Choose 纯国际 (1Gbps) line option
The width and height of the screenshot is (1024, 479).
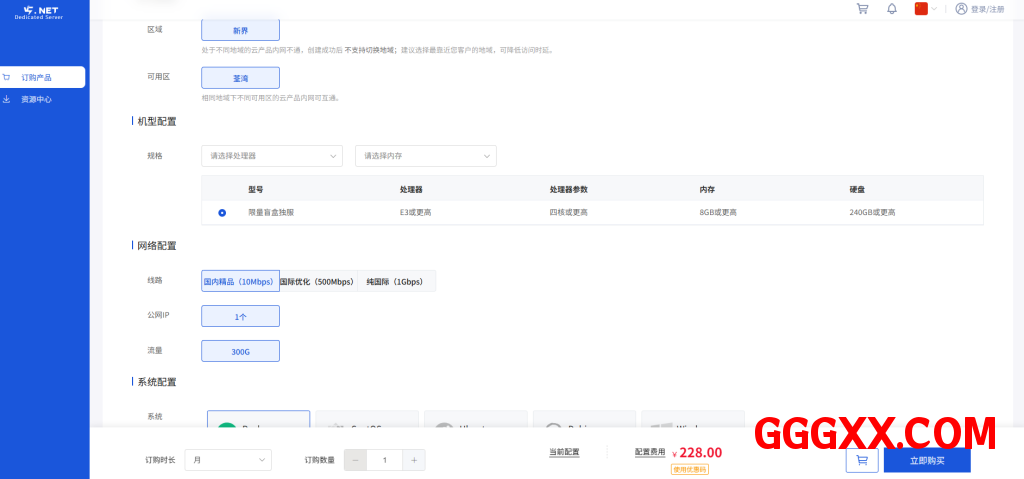click(395, 282)
